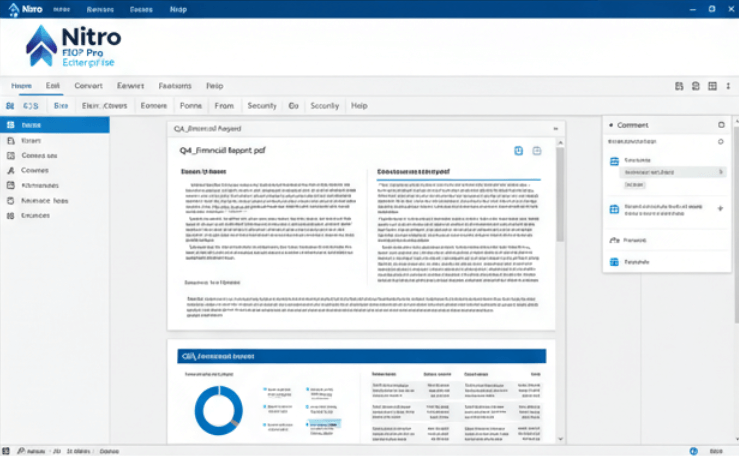Click the Forms button in the secondary toolbar
The width and height of the screenshot is (739, 456).
[190, 105]
